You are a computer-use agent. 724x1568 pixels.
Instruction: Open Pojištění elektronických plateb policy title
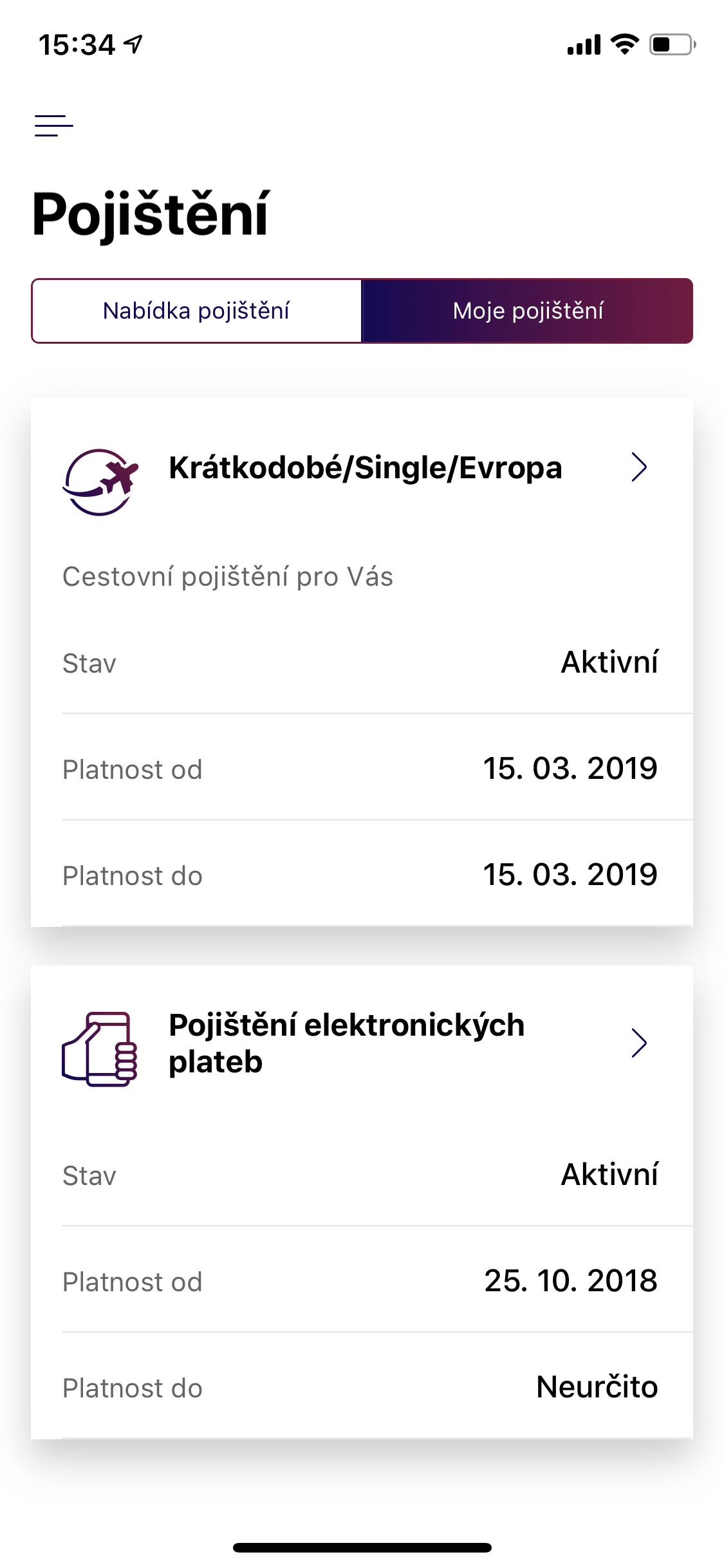346,1043
